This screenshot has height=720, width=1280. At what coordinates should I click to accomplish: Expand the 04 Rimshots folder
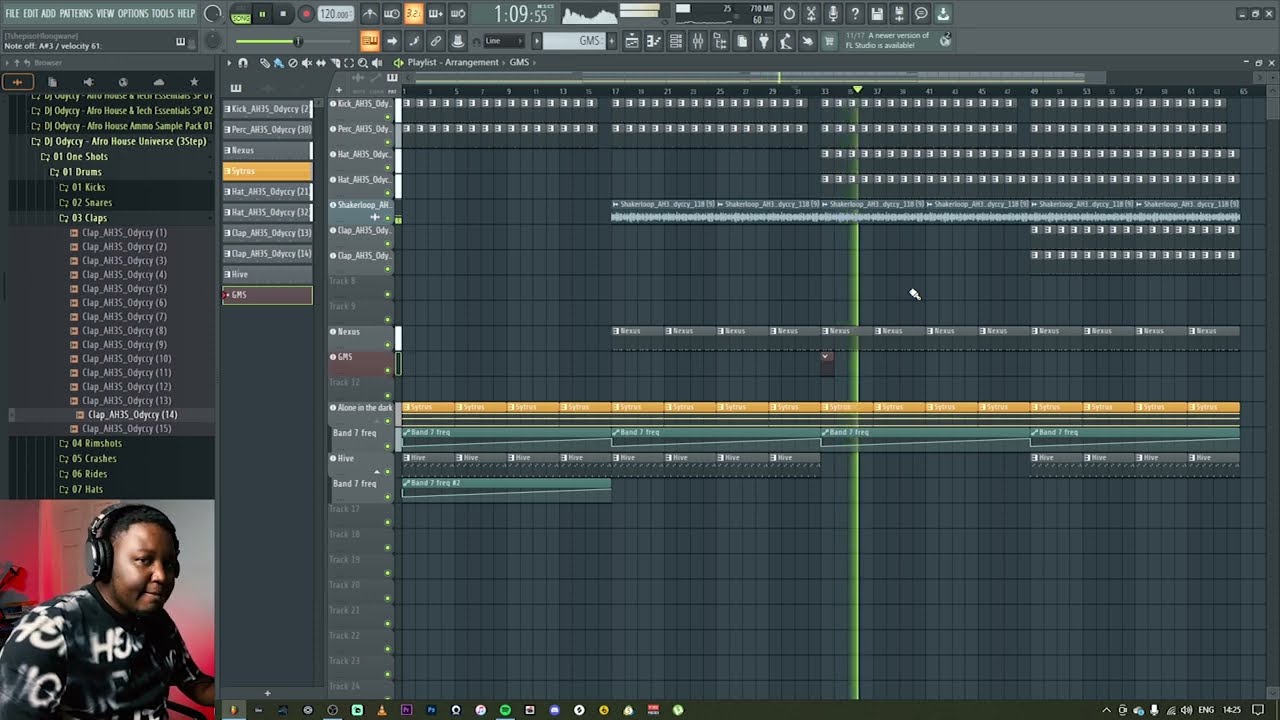pos(90,444)
